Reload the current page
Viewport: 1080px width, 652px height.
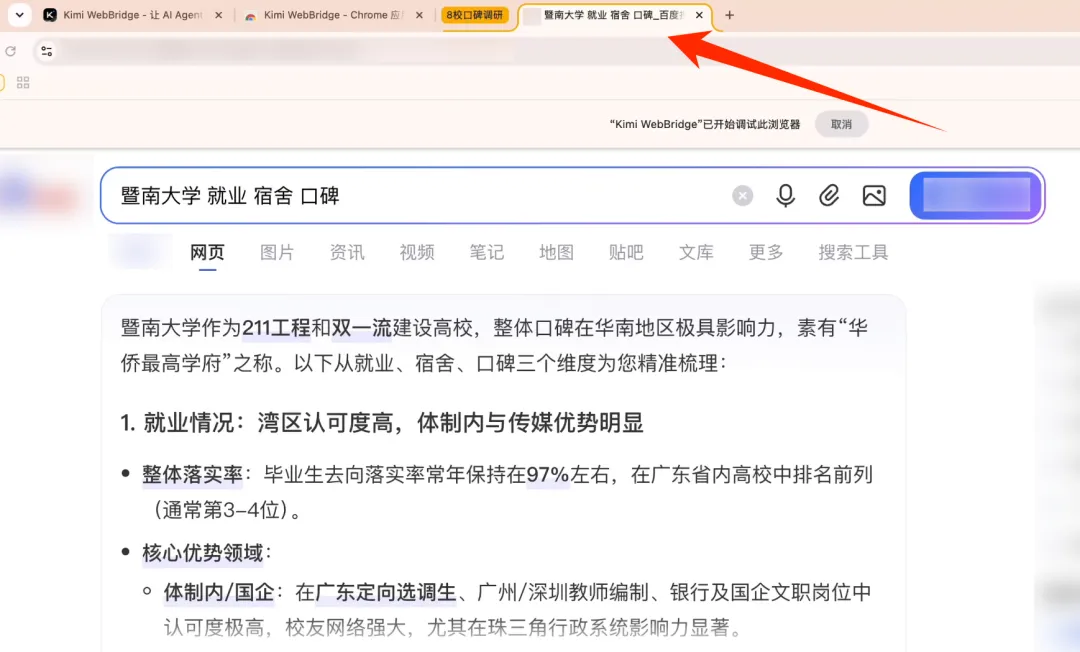pyautogui.click(x=10, y=51)
